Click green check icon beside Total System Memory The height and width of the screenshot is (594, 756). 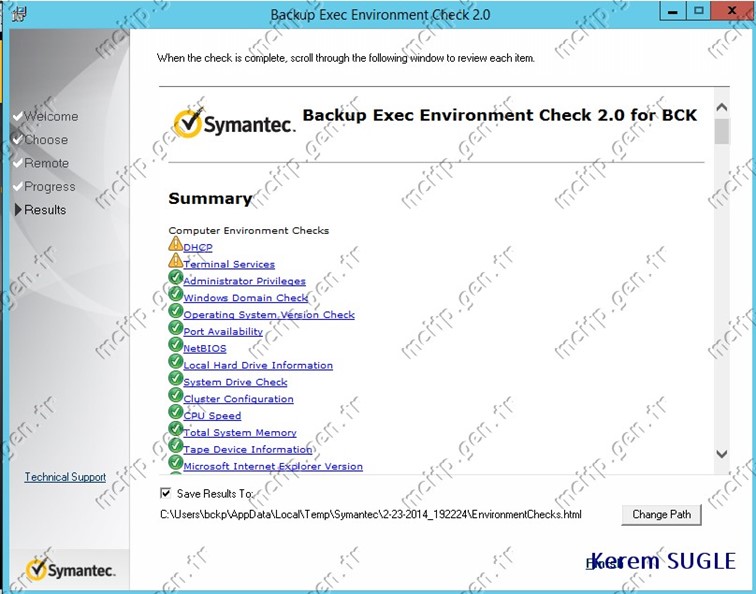pyautogui.click(x=176, y=429)
